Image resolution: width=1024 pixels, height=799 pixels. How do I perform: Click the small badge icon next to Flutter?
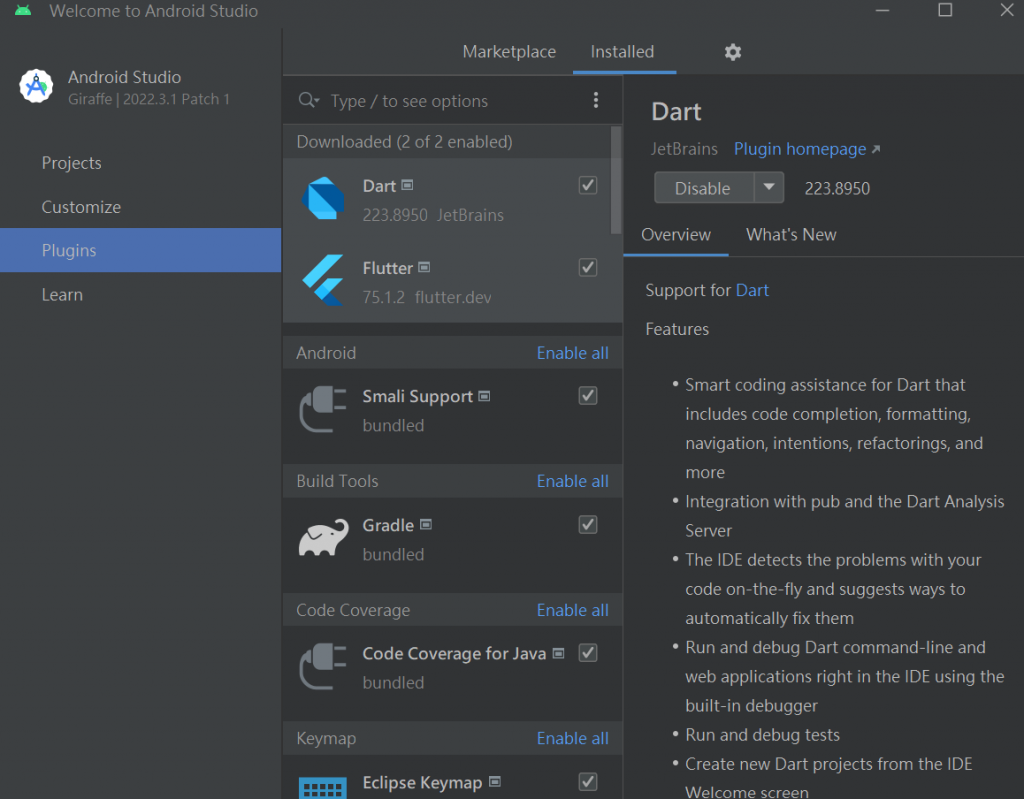424,267
